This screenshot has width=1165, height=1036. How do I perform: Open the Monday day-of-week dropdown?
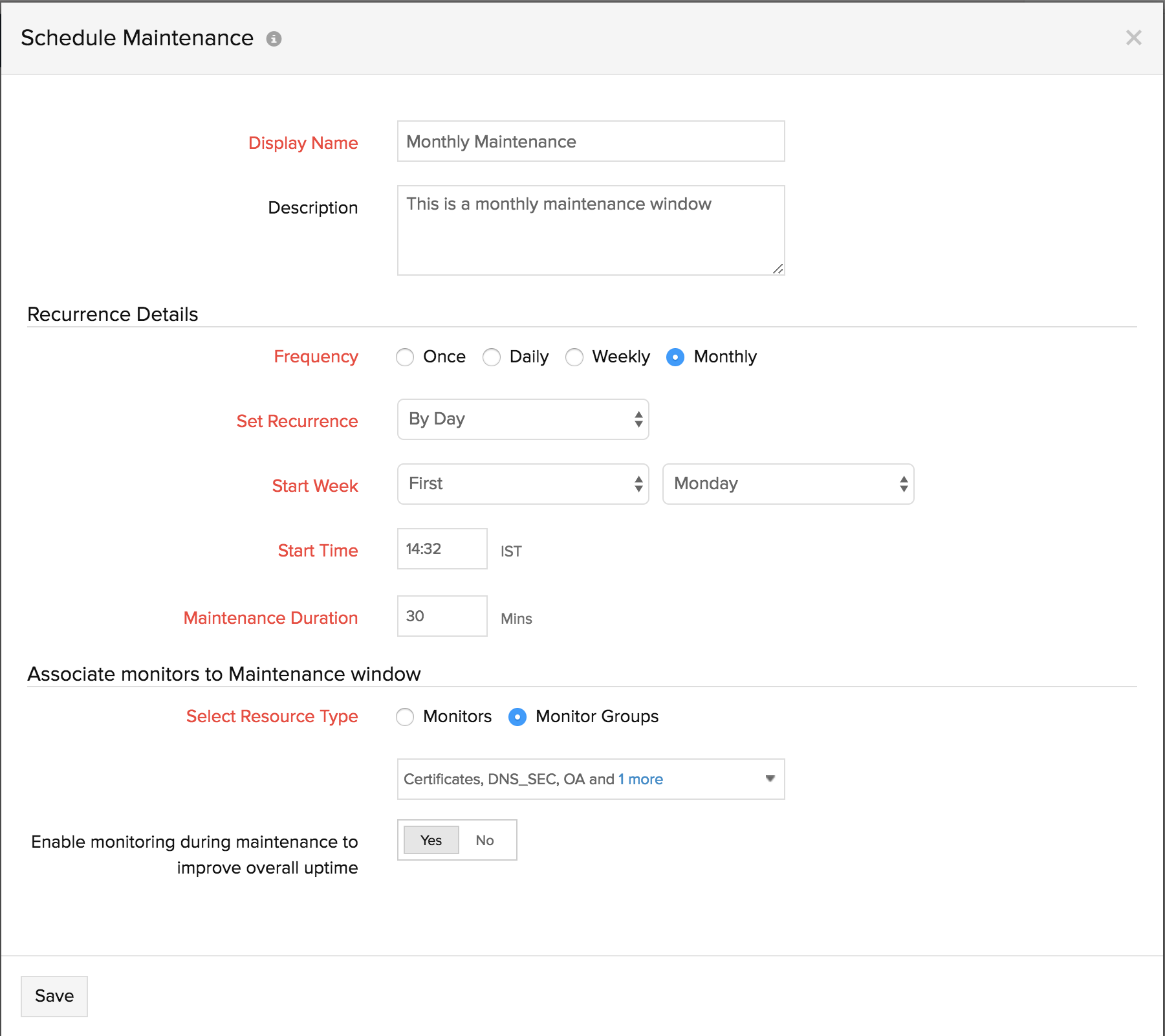pos(788,484)
